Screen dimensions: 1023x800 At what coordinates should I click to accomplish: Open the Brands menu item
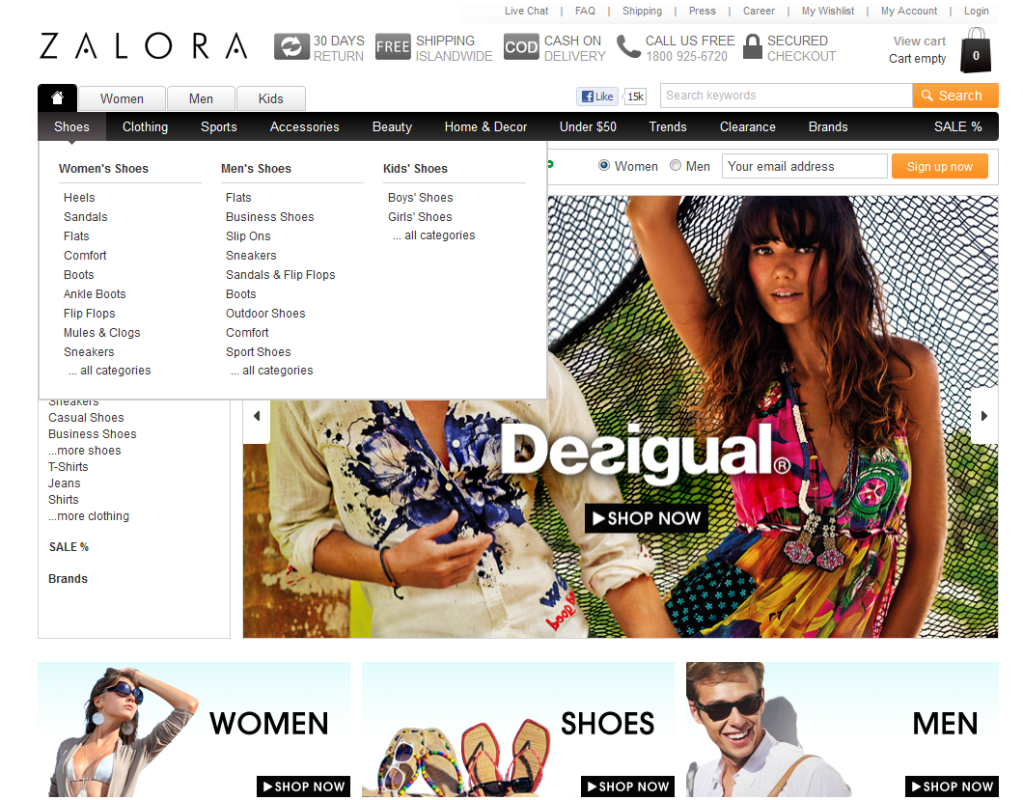coord(828,127)
